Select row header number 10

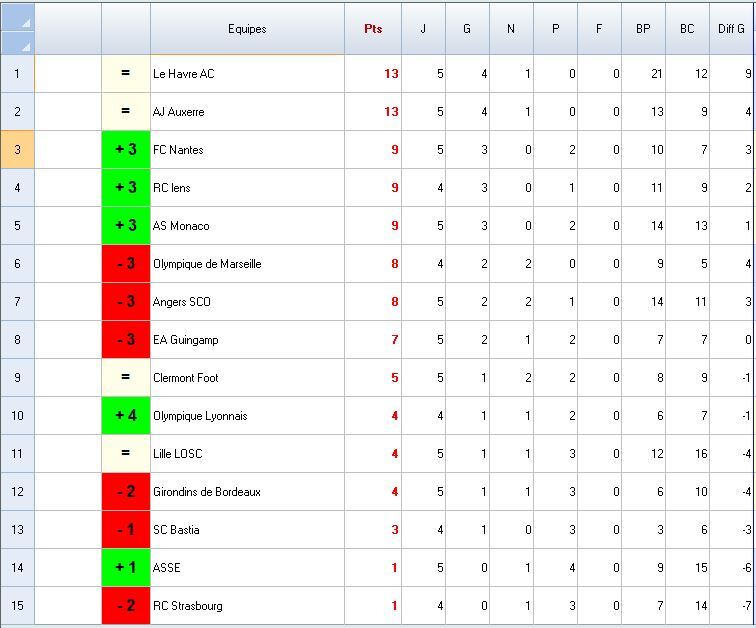[x=17, y=415]
